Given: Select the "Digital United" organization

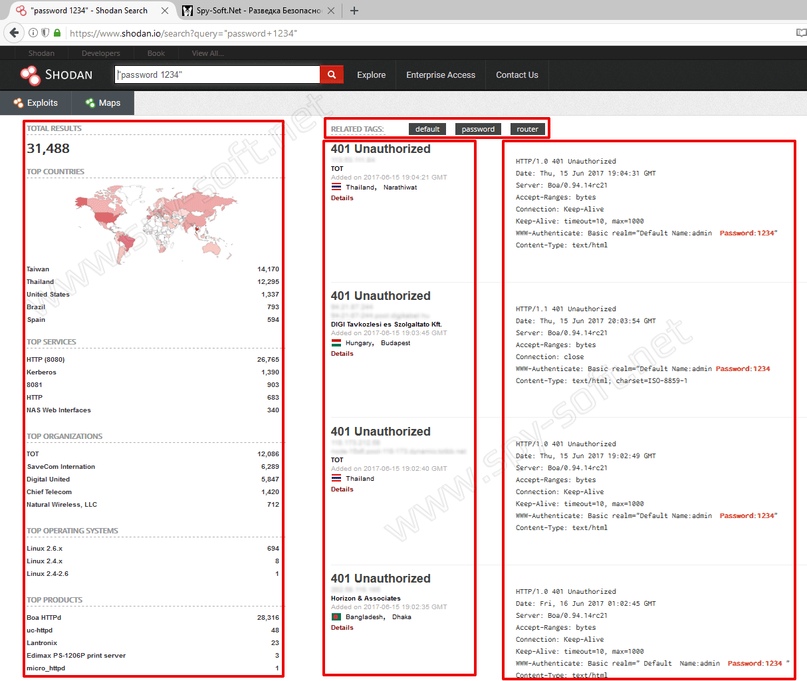Looking at the screenshot, I should click(153, 479).
